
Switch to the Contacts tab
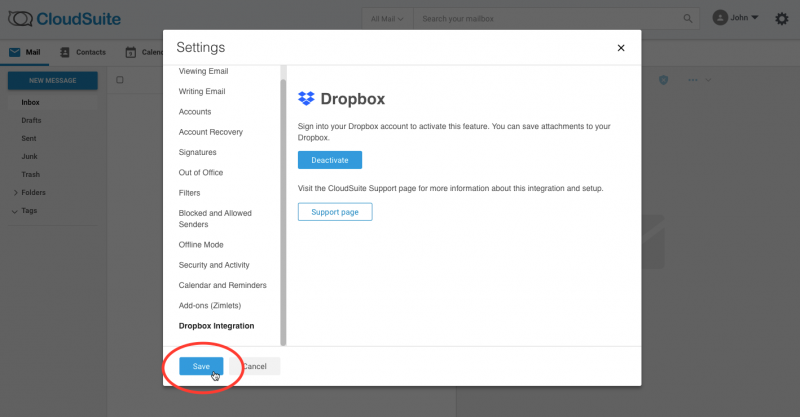(83, 52)
